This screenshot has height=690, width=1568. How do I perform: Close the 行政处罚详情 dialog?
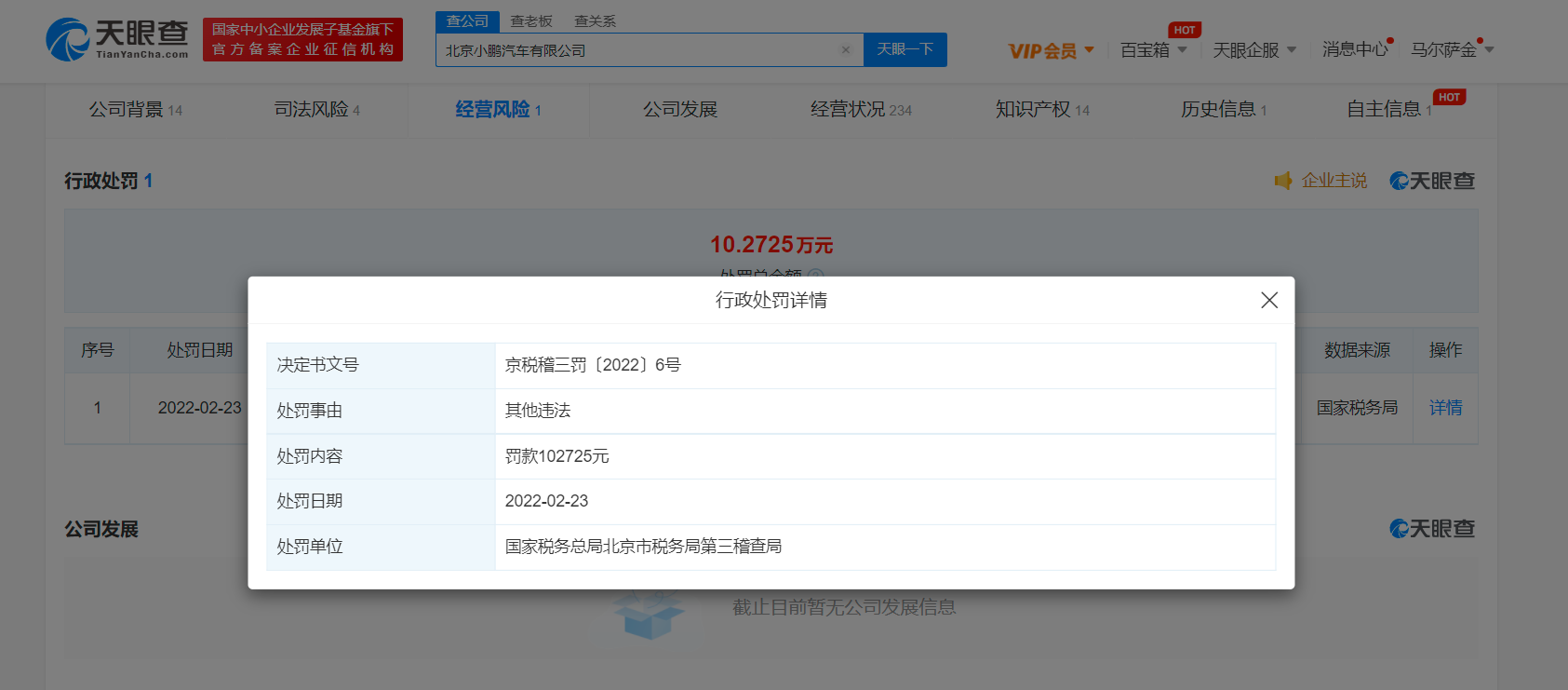[x=1269, y=300]
